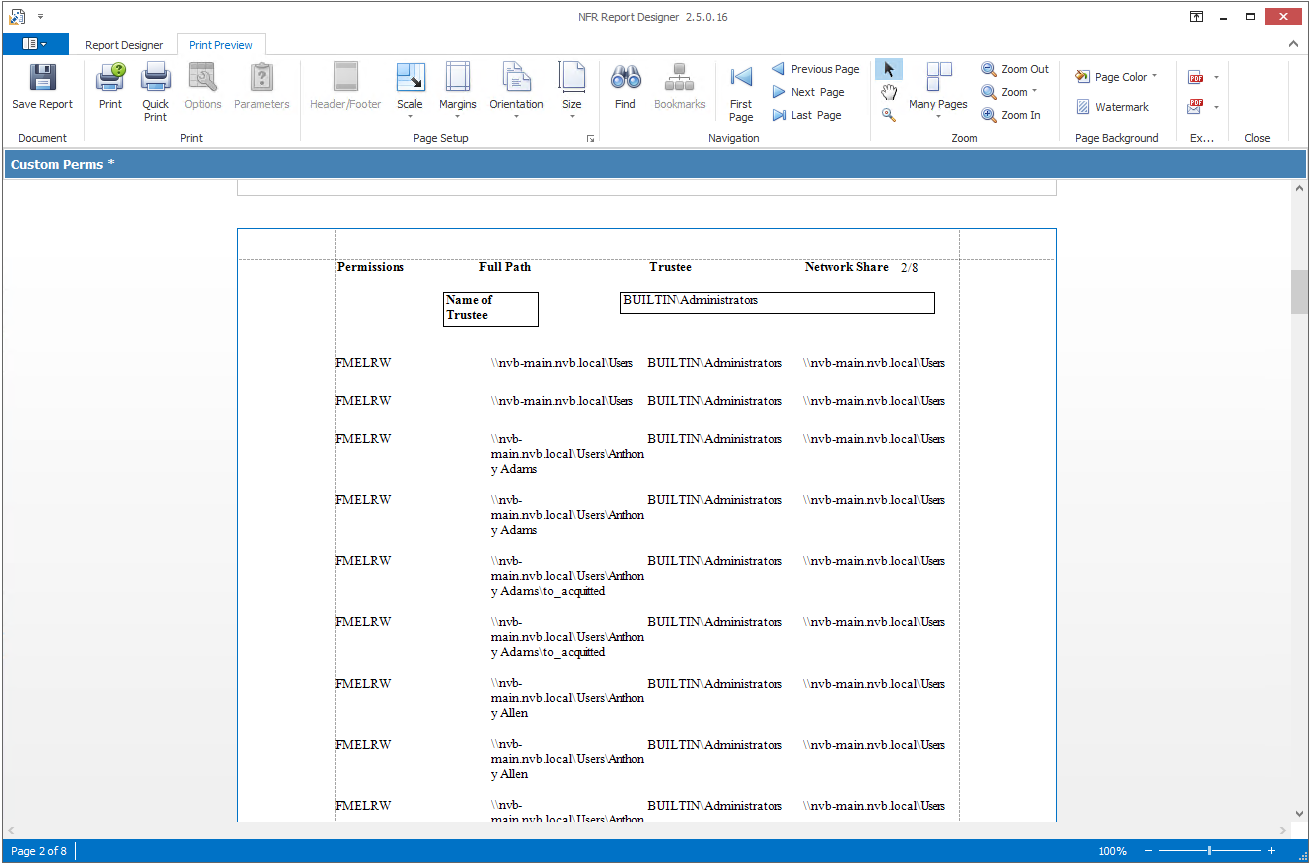Click the zoom slider in status bar
Viewport: 1311px width, 865px height.
point(1209,851)
